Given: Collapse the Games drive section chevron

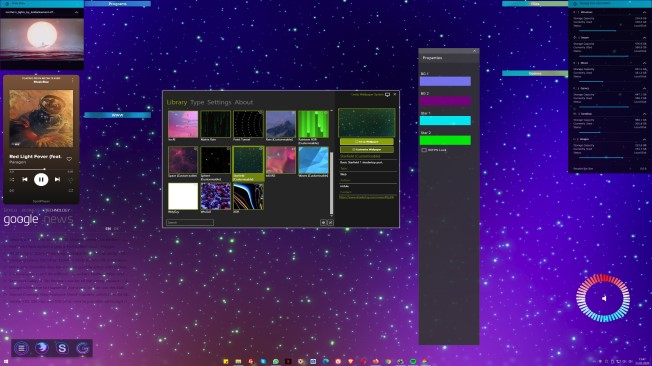Looking at the screenshot, I should click(x=644, y=89).
